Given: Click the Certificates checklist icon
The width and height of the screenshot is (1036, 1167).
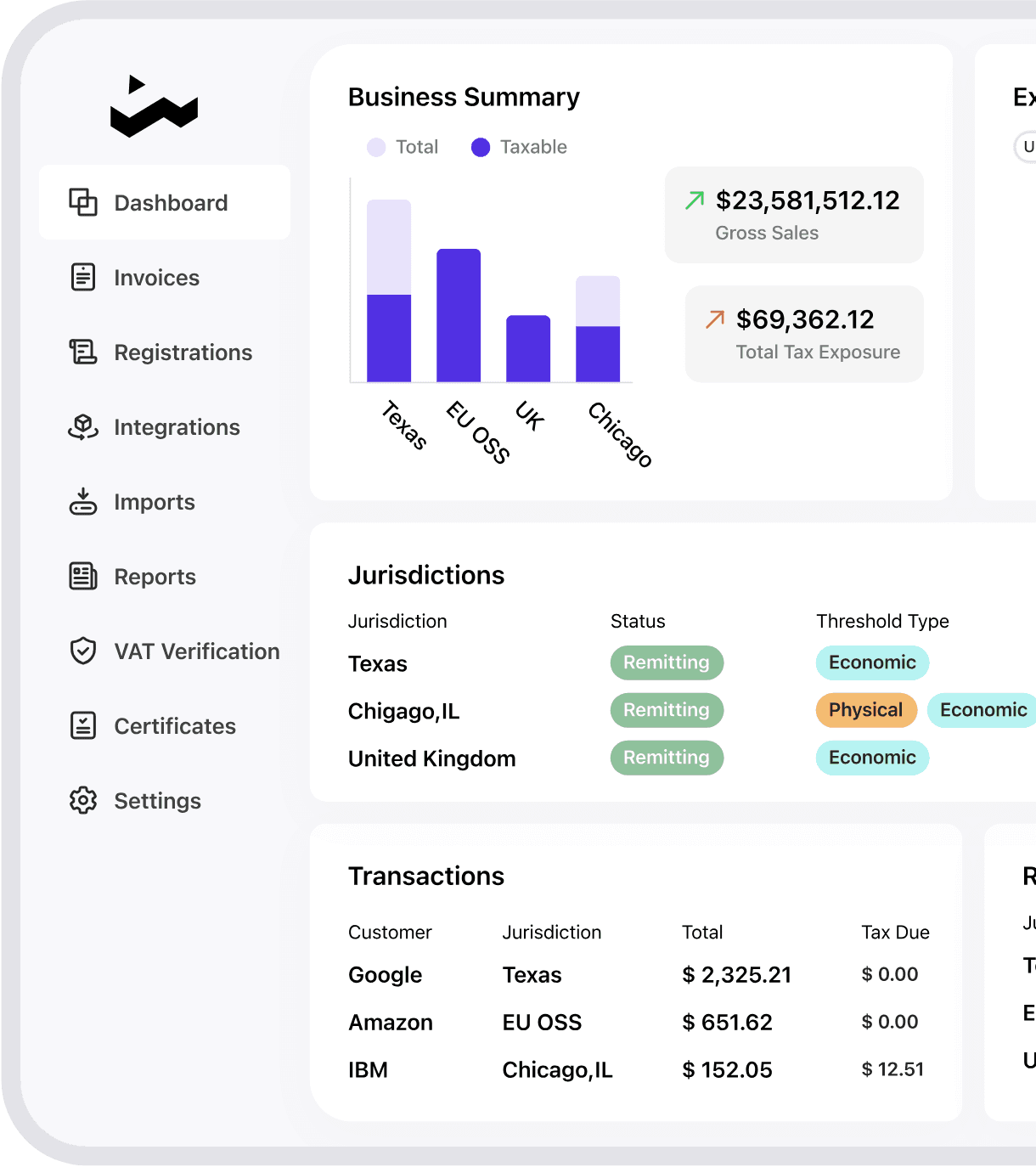Looking at the screenshot, I should click(x=83, y=725).
